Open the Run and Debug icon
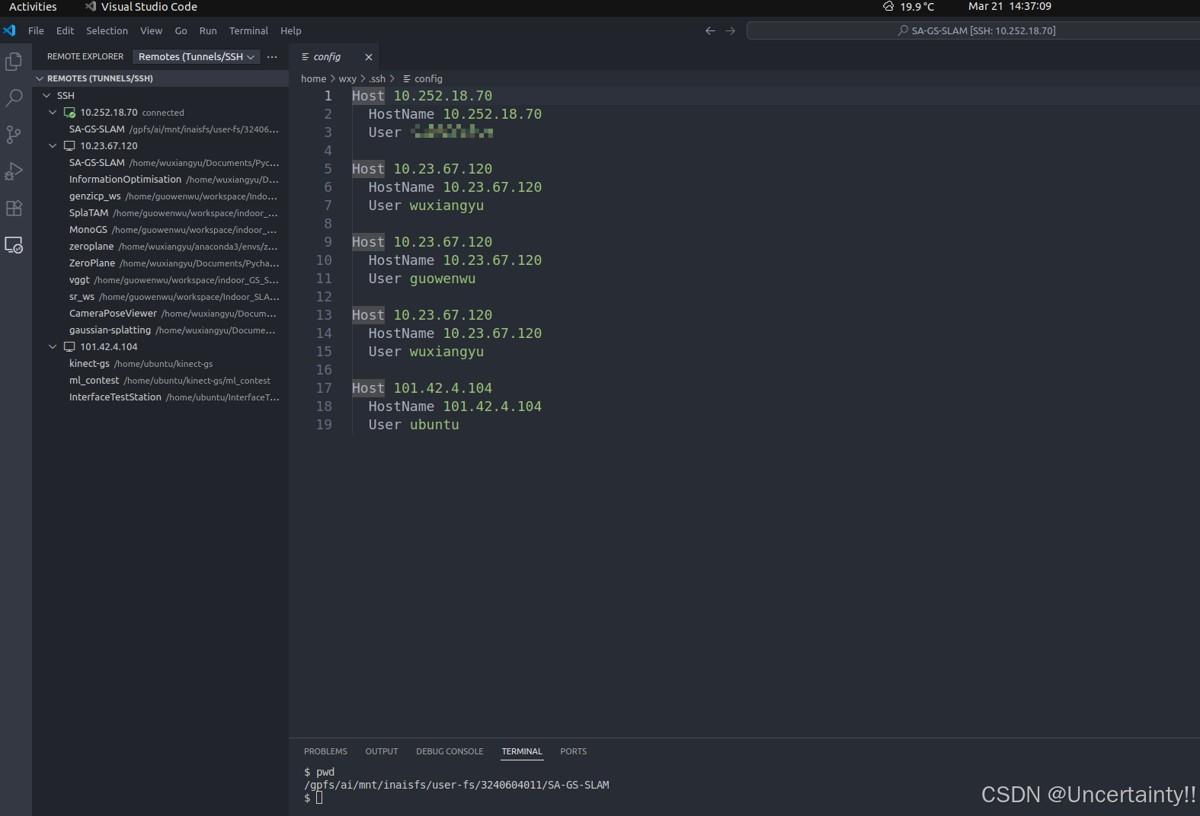Viewport: 1200px width, 816px height. click(14, 172)
